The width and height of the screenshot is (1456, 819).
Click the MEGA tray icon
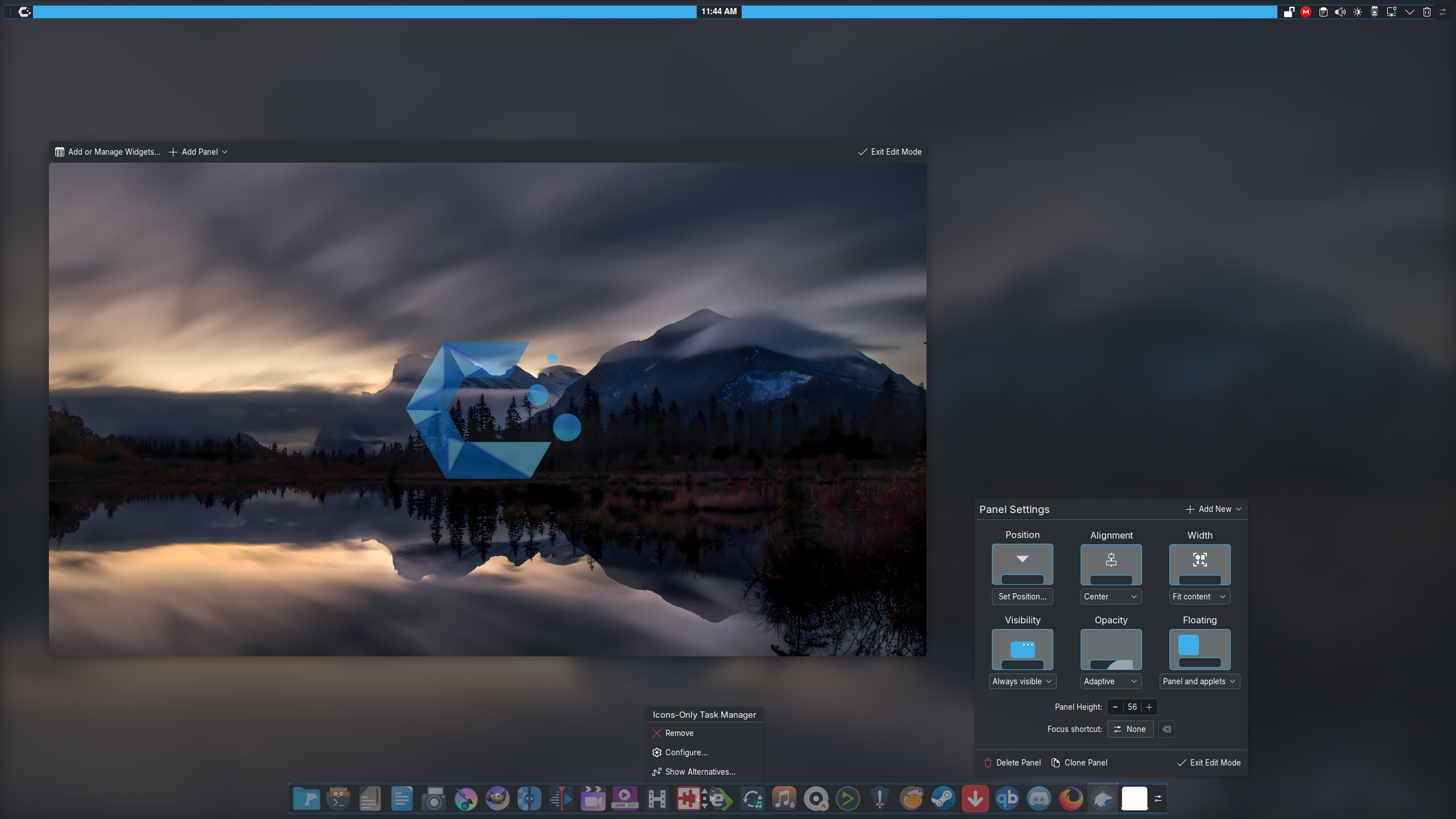tap(1306, 12)
